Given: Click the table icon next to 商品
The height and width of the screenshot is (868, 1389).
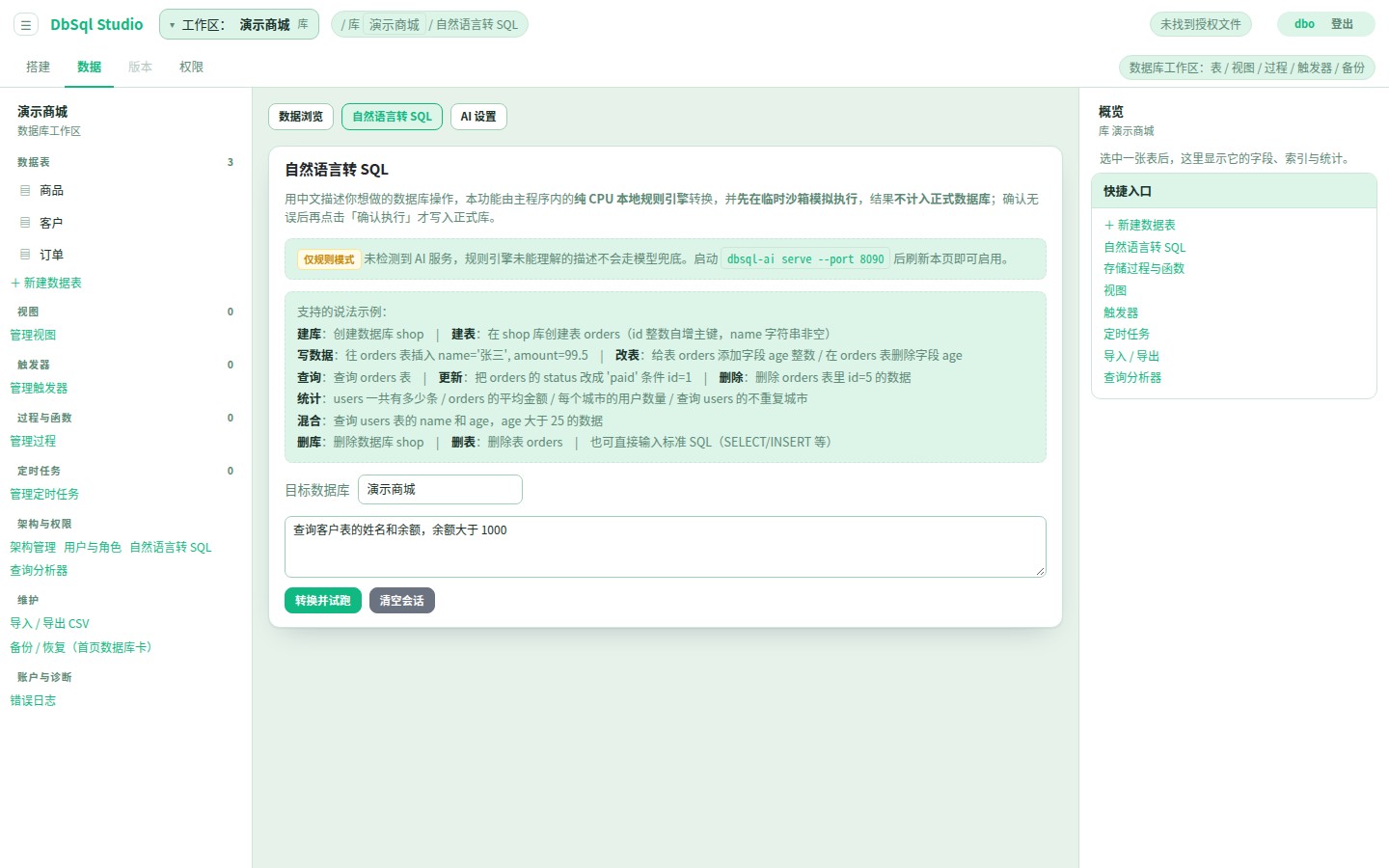Looking at the screenshot, I should (25, 191).
